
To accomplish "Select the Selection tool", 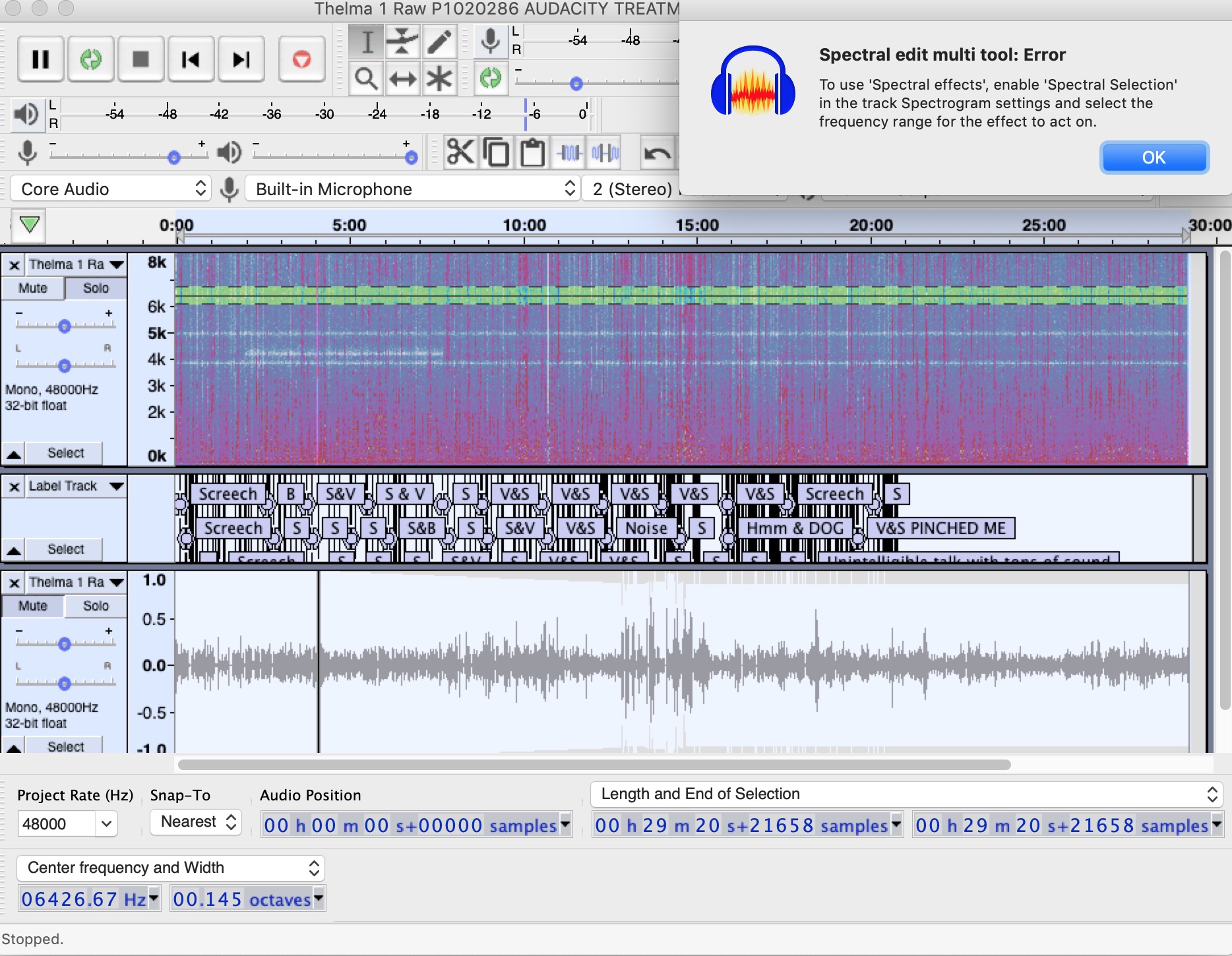I will 367,41.
